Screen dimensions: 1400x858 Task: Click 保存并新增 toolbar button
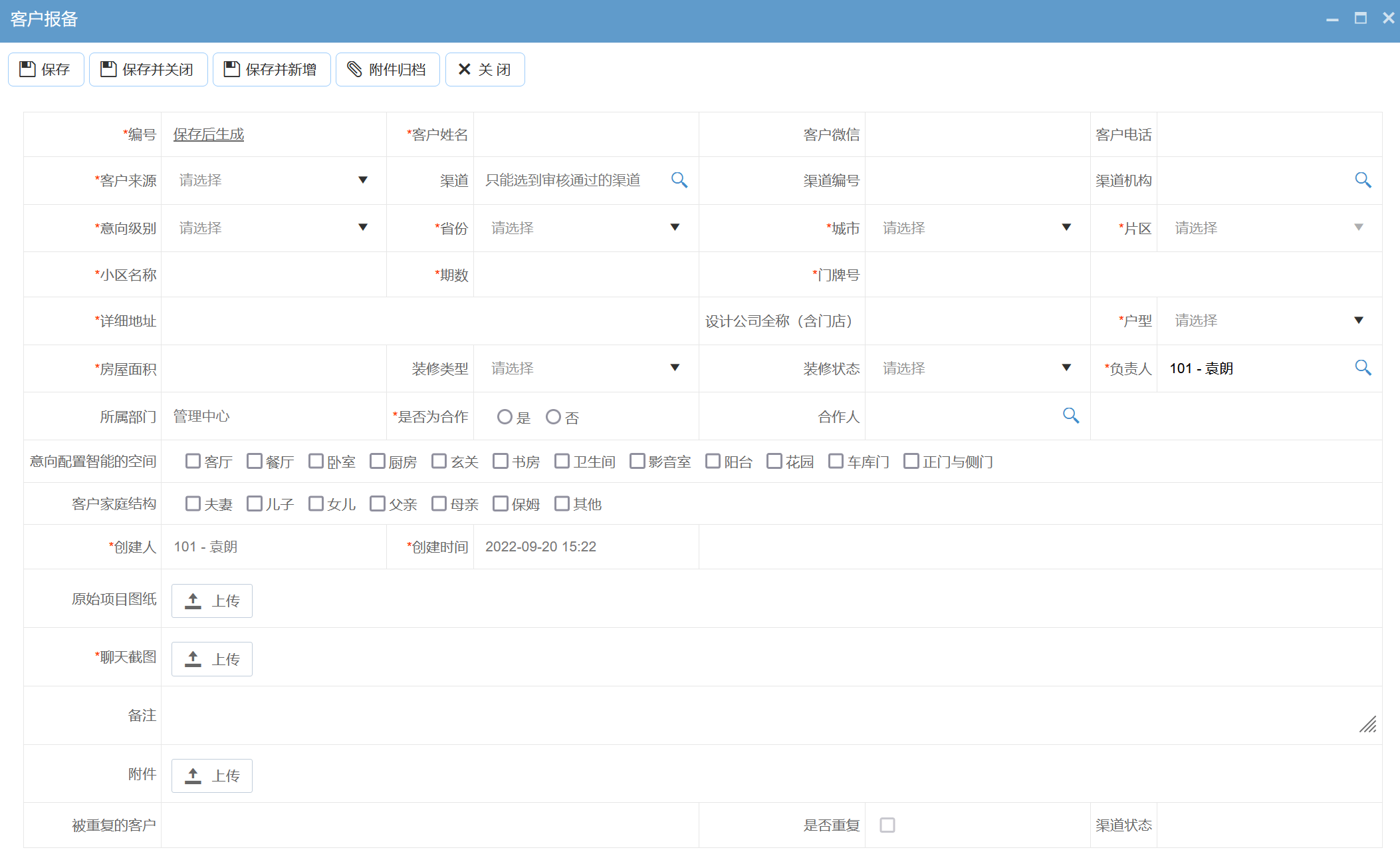point(271,70)
